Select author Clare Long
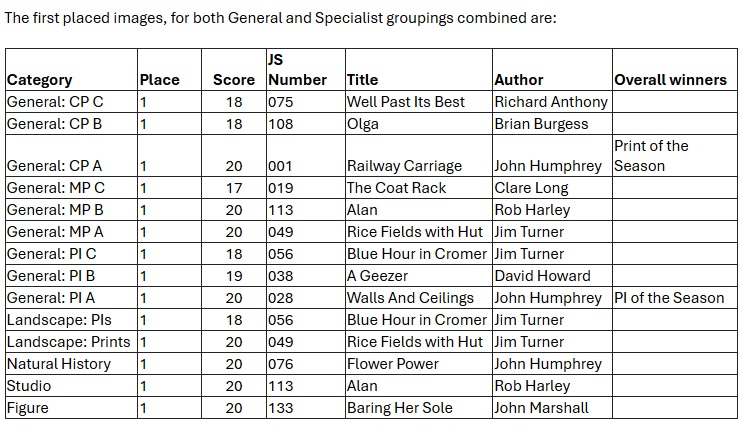Screen dimensions: 748x430 tap(531, 188)
